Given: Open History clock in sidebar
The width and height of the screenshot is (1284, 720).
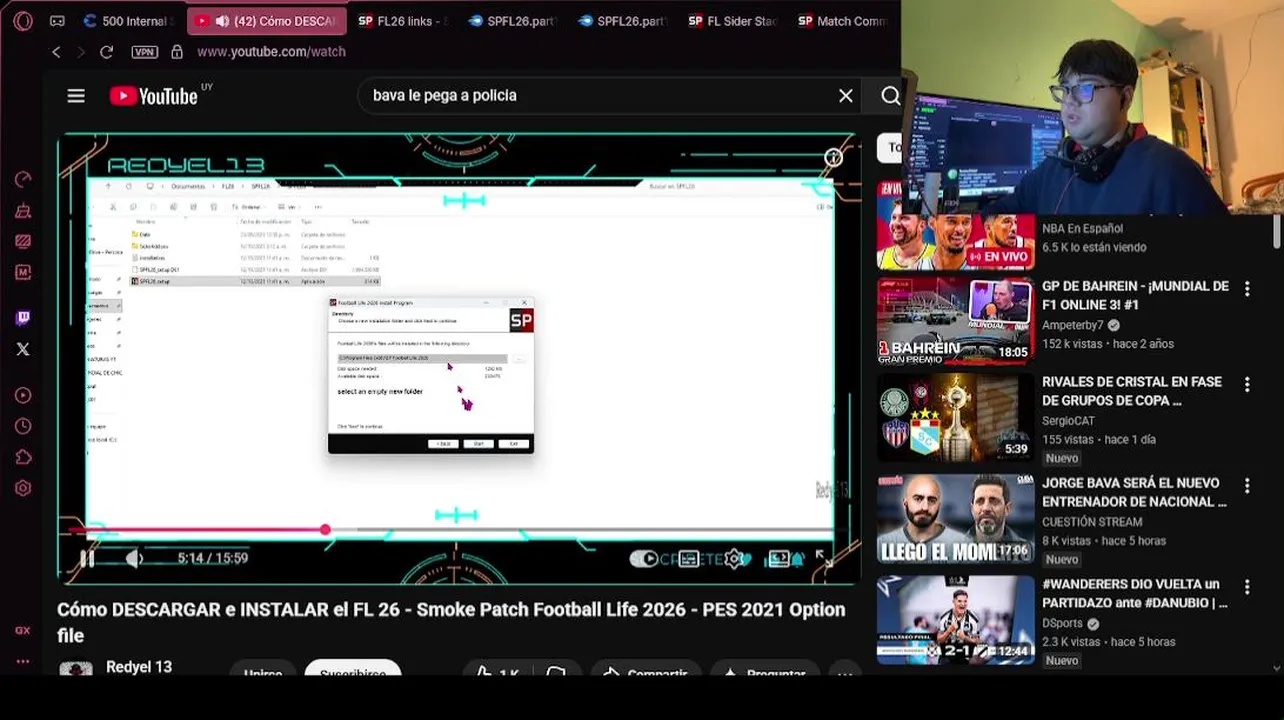Looking at the screenshot, I should coord(23,426).
